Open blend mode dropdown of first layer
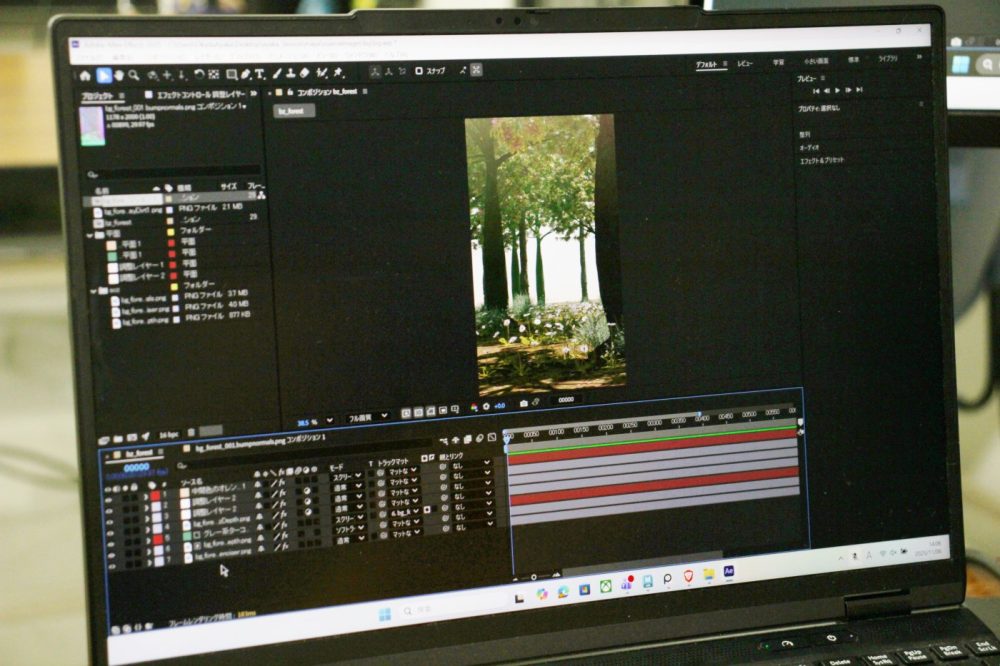 347,478
